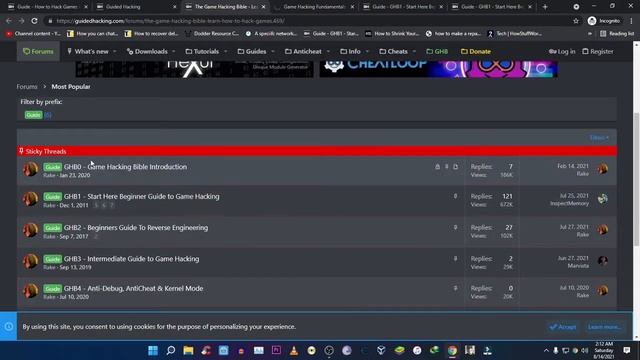Image resolution: width=640 pixels, height=360 pixels.
Task: Expand What's new dropdown arrow
Action: click(115, 51)
